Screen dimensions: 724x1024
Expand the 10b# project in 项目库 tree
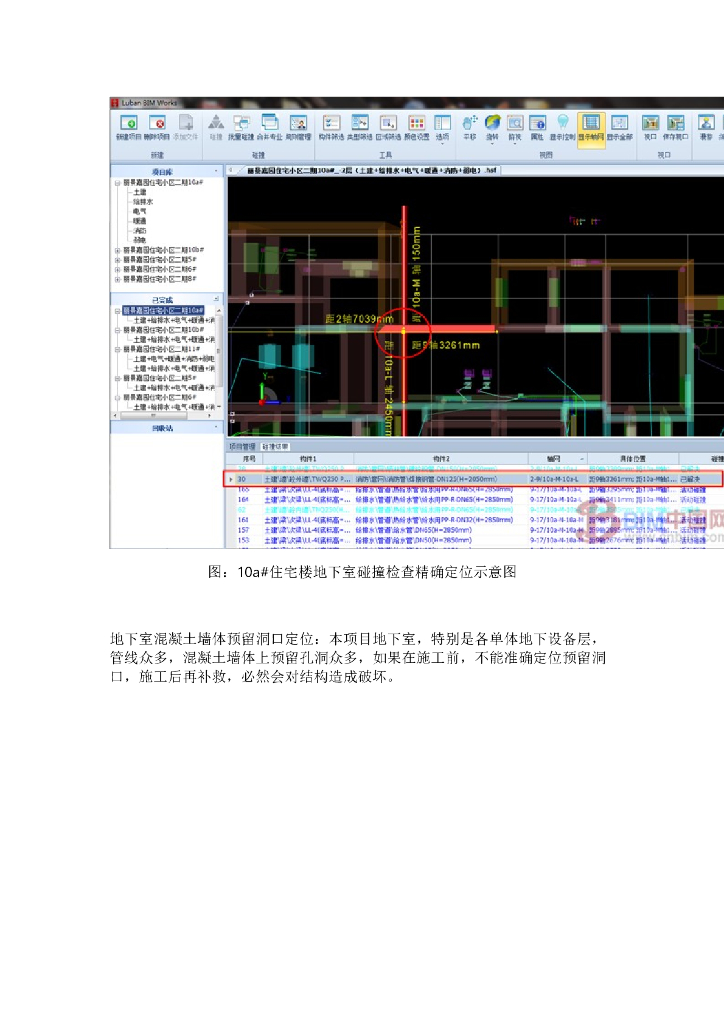click(118, 250)
